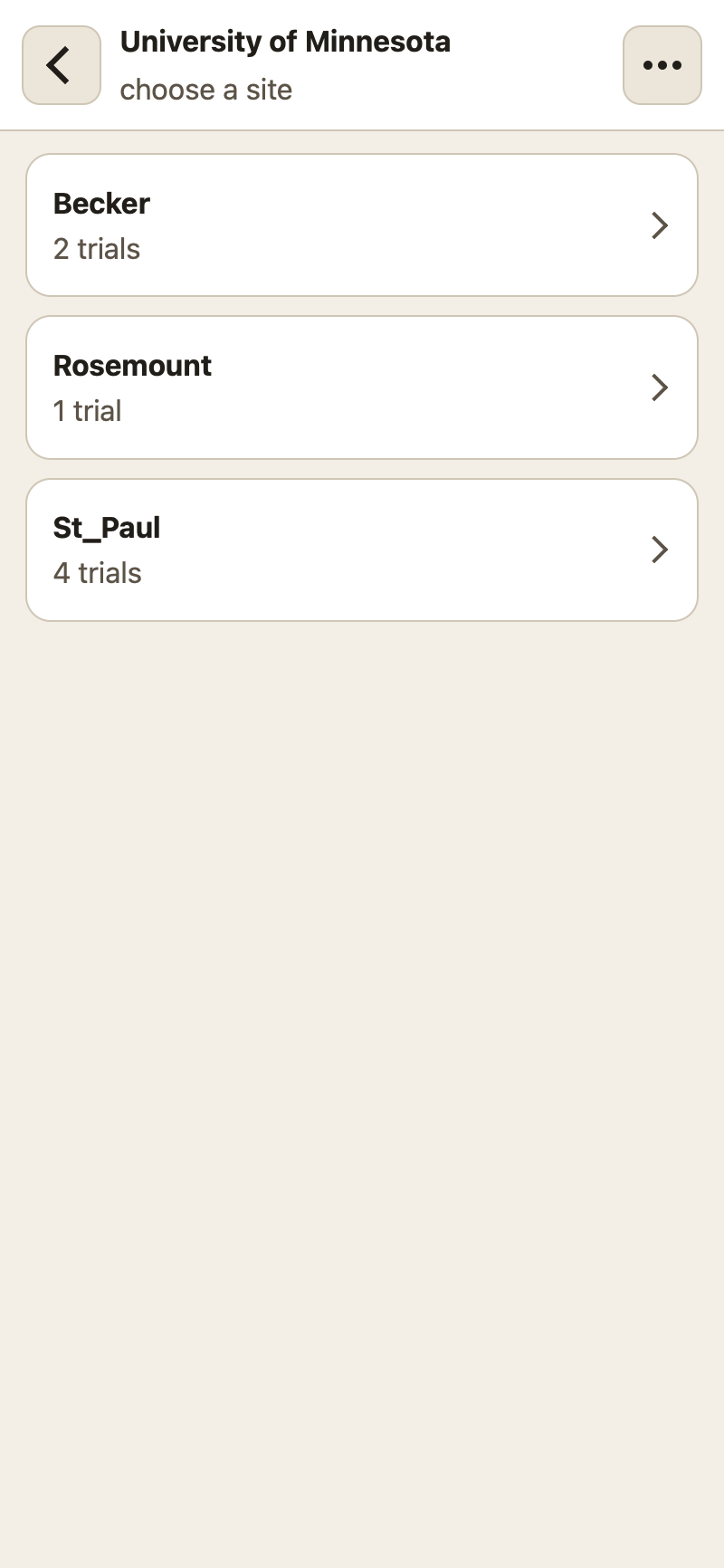Click the "2 trials" label under Becker
724x1568 pixels.
(x=97, y=249)
